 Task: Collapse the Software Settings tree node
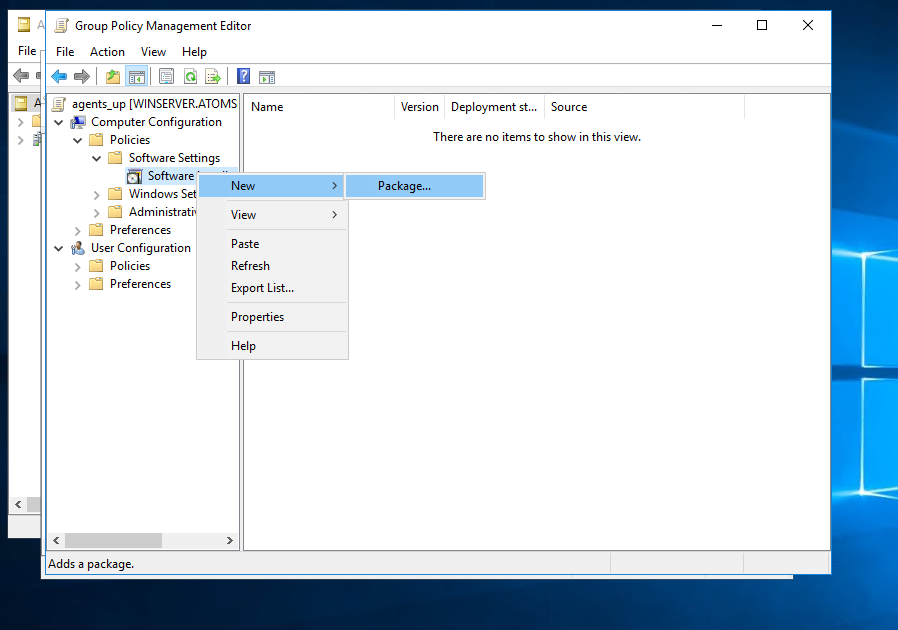[x=97, y=158]
